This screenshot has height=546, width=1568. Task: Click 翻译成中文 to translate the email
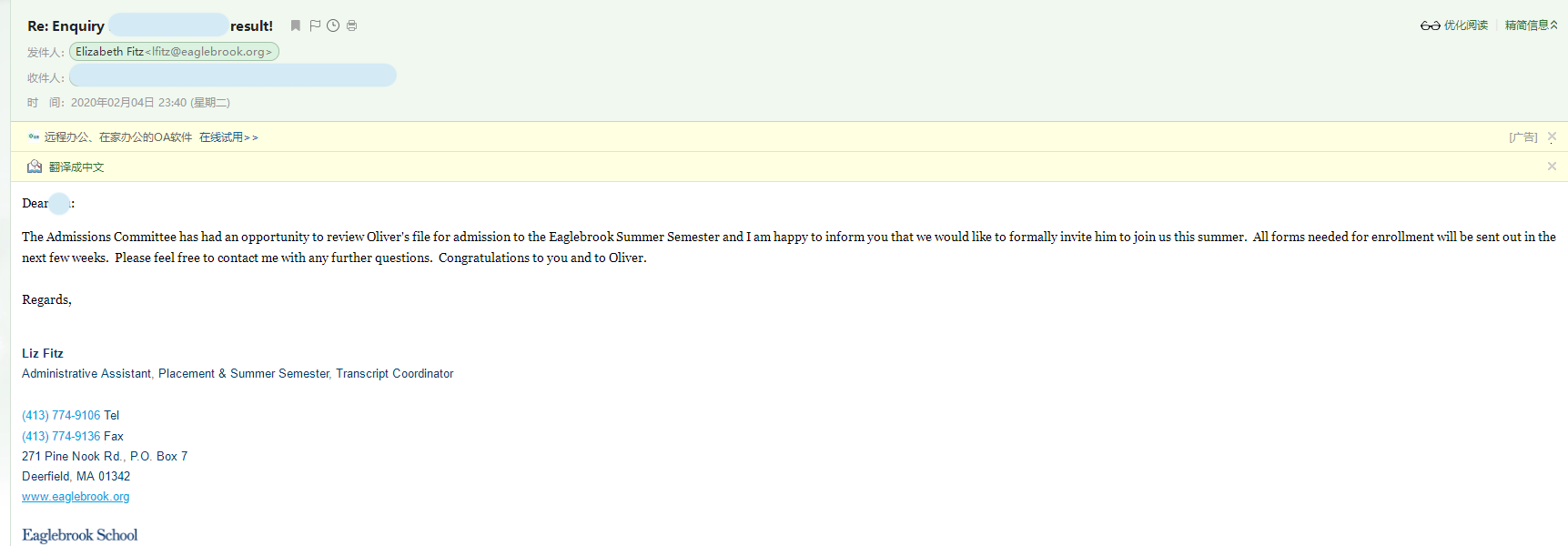(76, 167)
